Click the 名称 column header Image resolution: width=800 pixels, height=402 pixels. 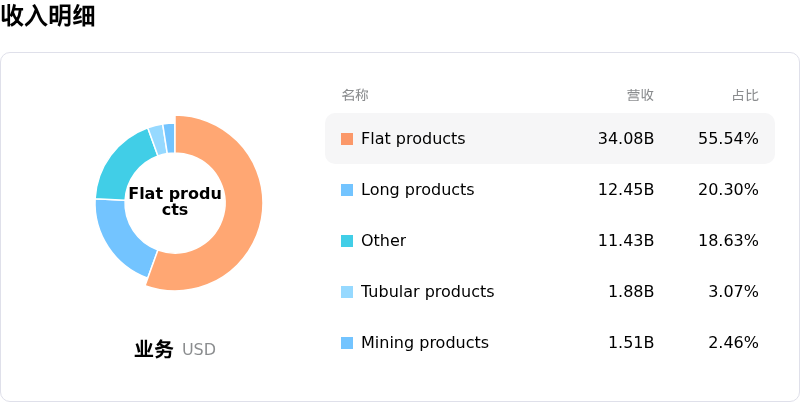pos(355,95)
